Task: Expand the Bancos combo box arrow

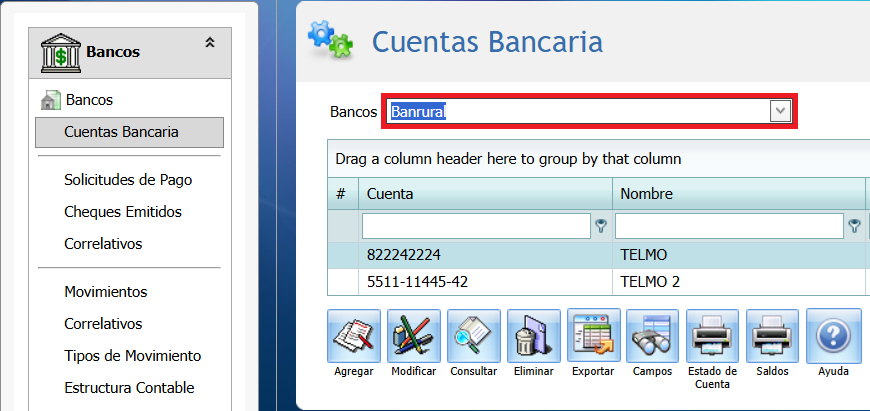Action: coord(780,111)
